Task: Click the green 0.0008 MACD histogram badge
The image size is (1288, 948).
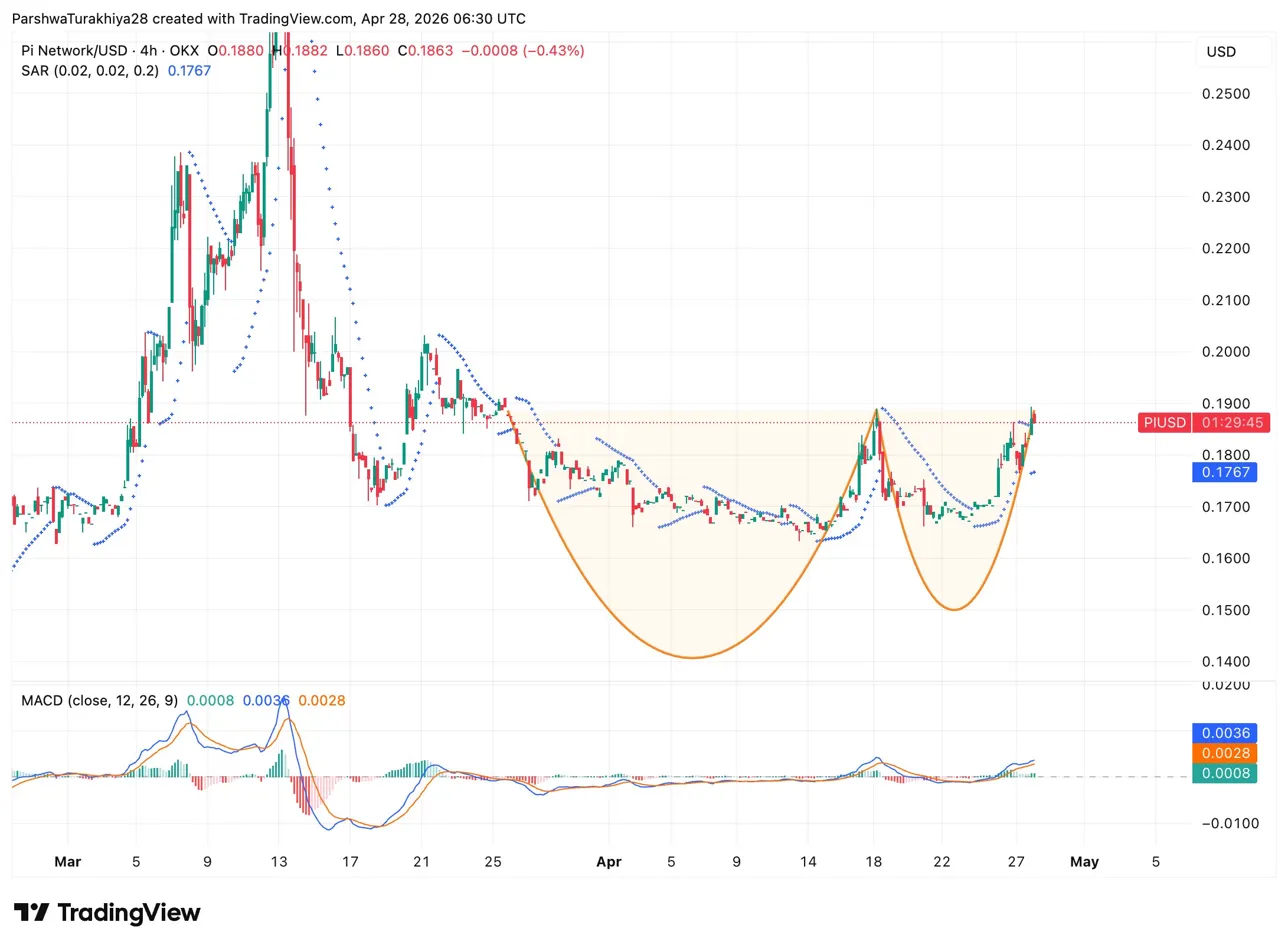Action: click(1224, 774)
